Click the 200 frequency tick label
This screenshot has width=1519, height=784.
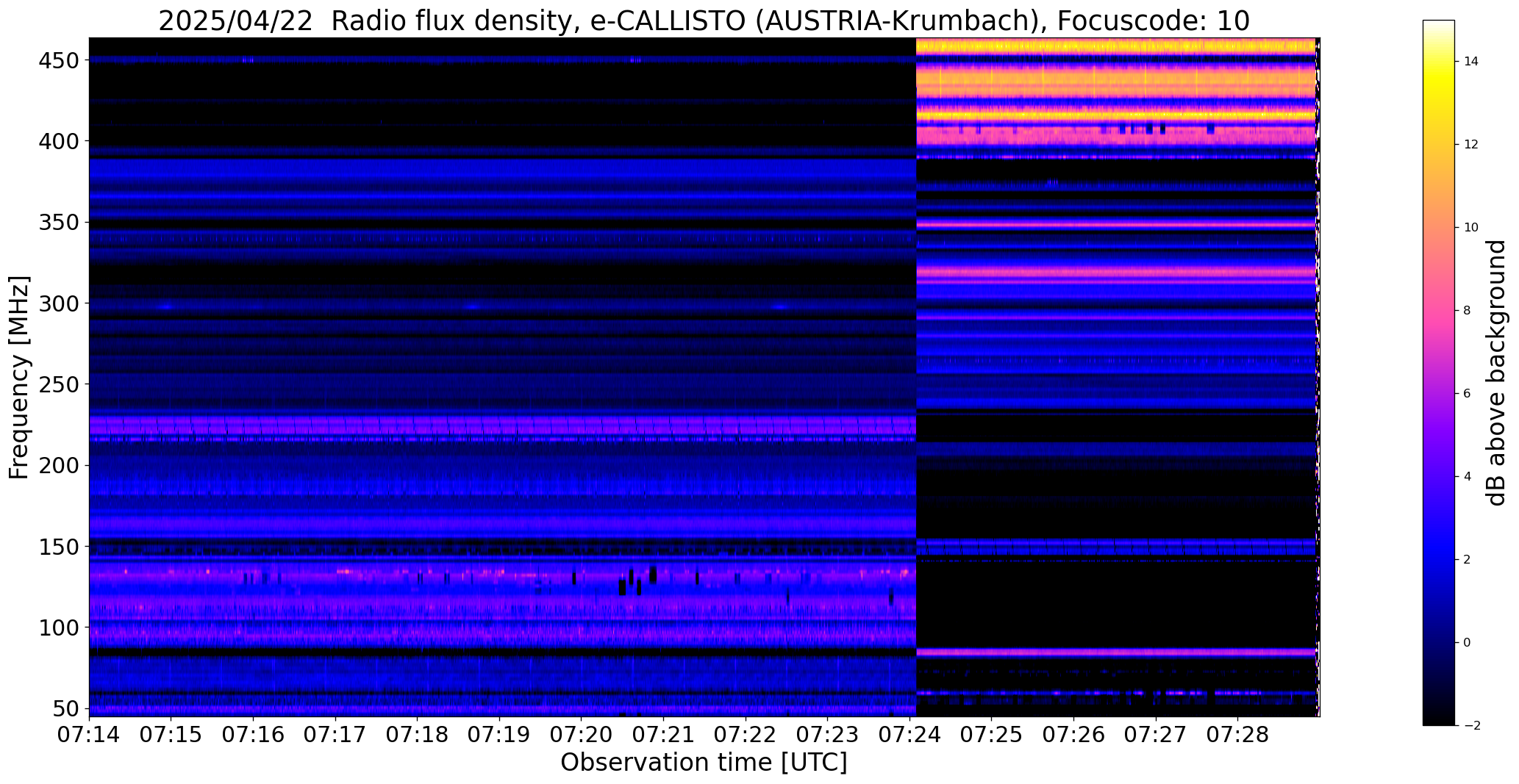(x=57, y=465)
